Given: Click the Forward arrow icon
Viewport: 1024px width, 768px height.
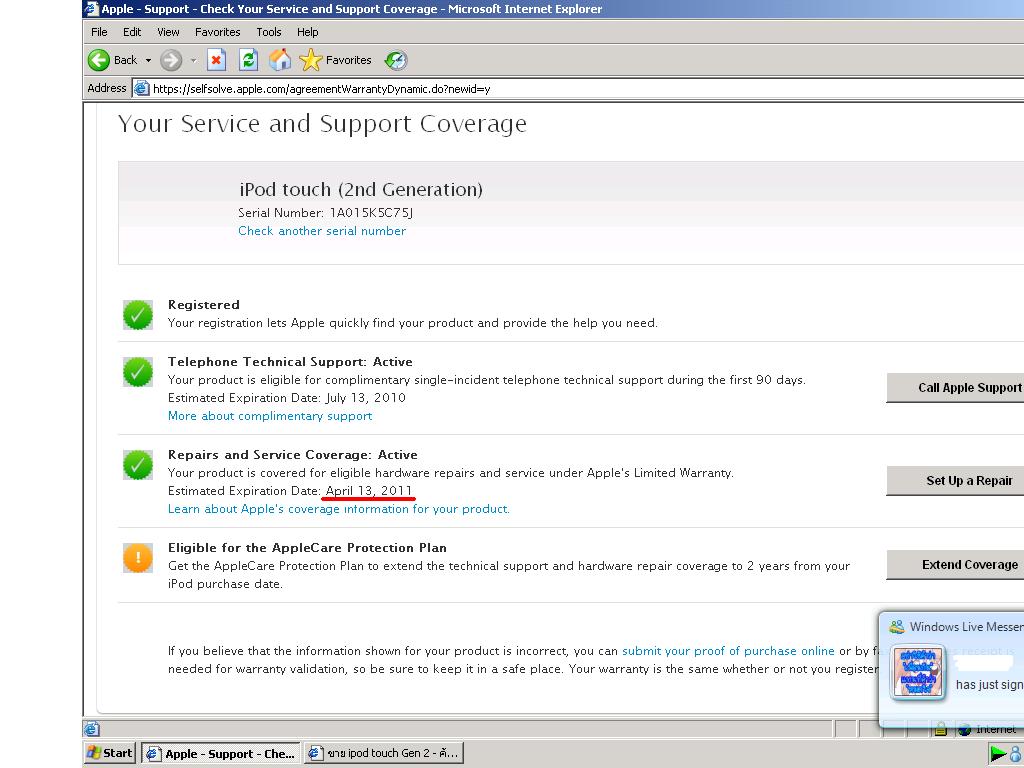Looking at the screenshot, I should coord(171,60).
